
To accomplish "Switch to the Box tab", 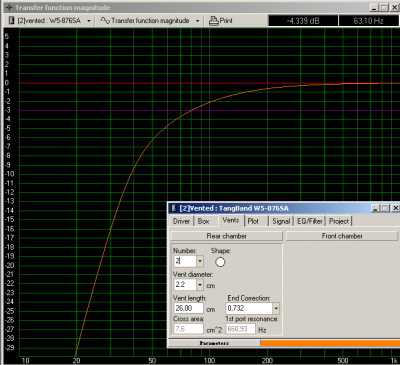I will [x=203, y=221].
